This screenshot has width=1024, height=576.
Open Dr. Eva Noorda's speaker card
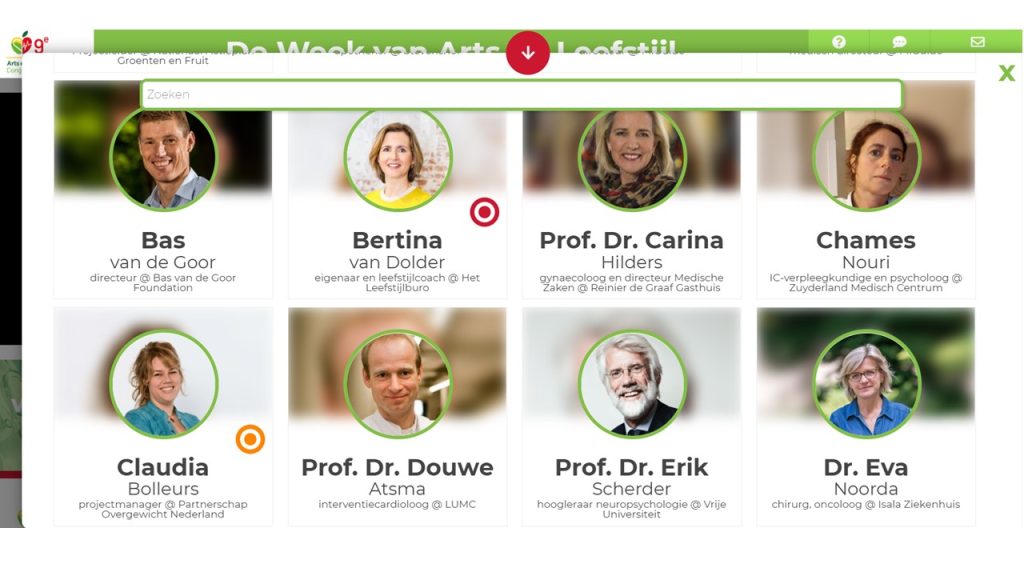866,417
